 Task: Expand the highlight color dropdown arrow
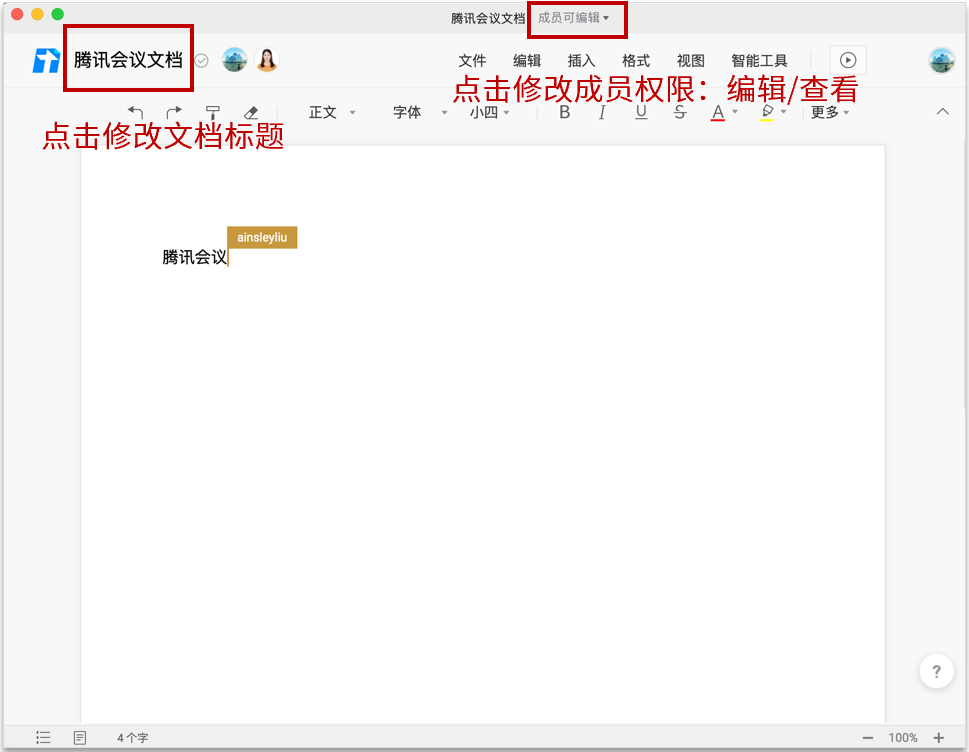[784, 112]
